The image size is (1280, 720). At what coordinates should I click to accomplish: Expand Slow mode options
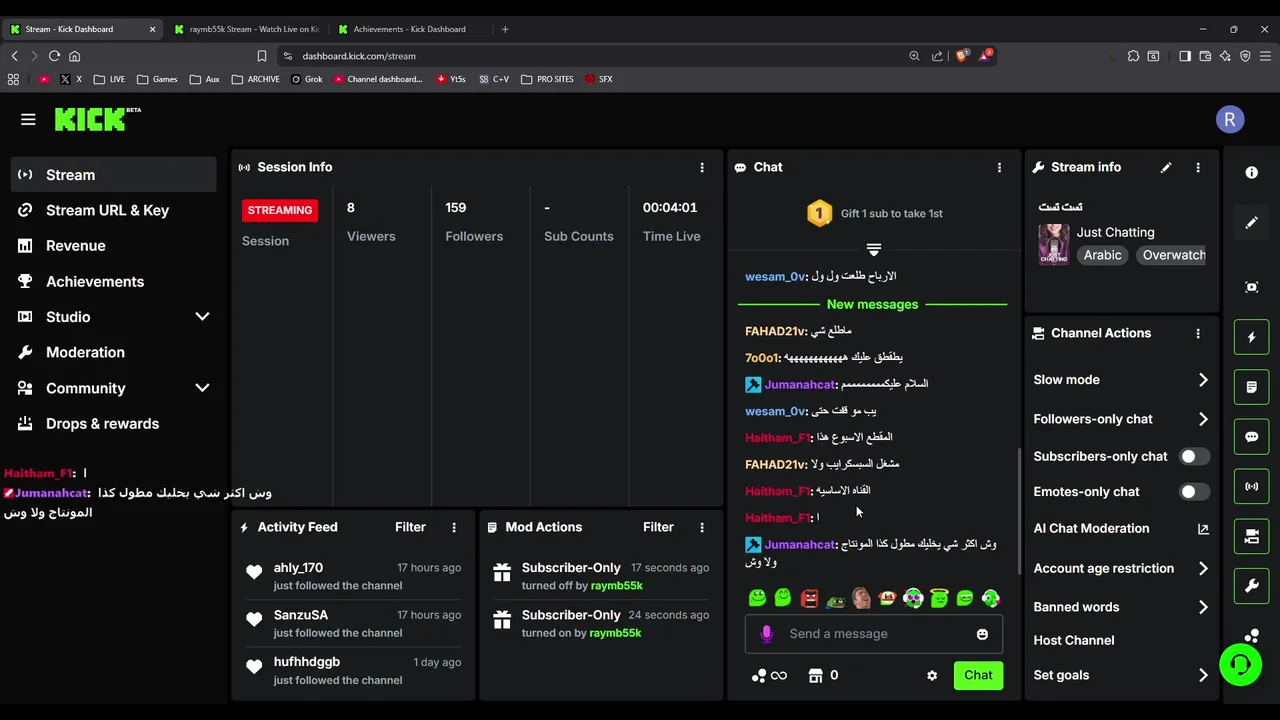click(x=1203, y=380)
